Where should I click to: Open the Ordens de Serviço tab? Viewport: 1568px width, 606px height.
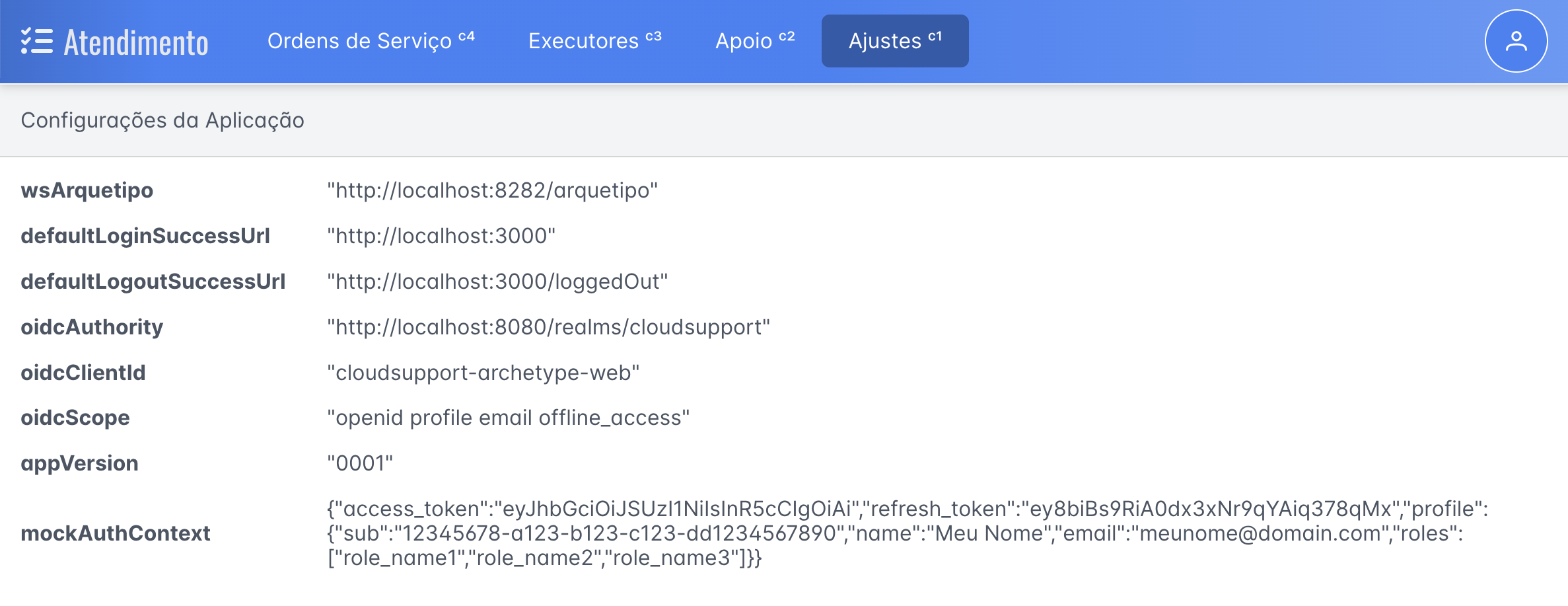click(371, 41)
